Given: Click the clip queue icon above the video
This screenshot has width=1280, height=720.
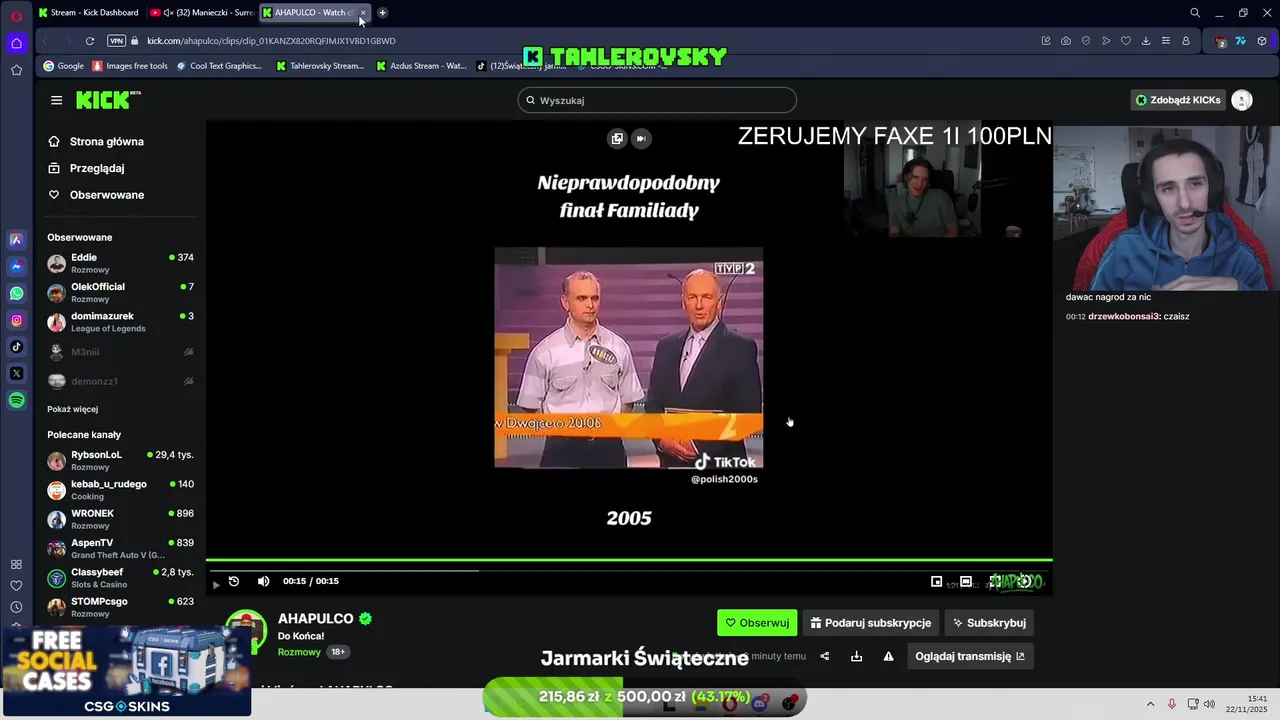Looking at the screenshot, I should (x=617, y=139).
